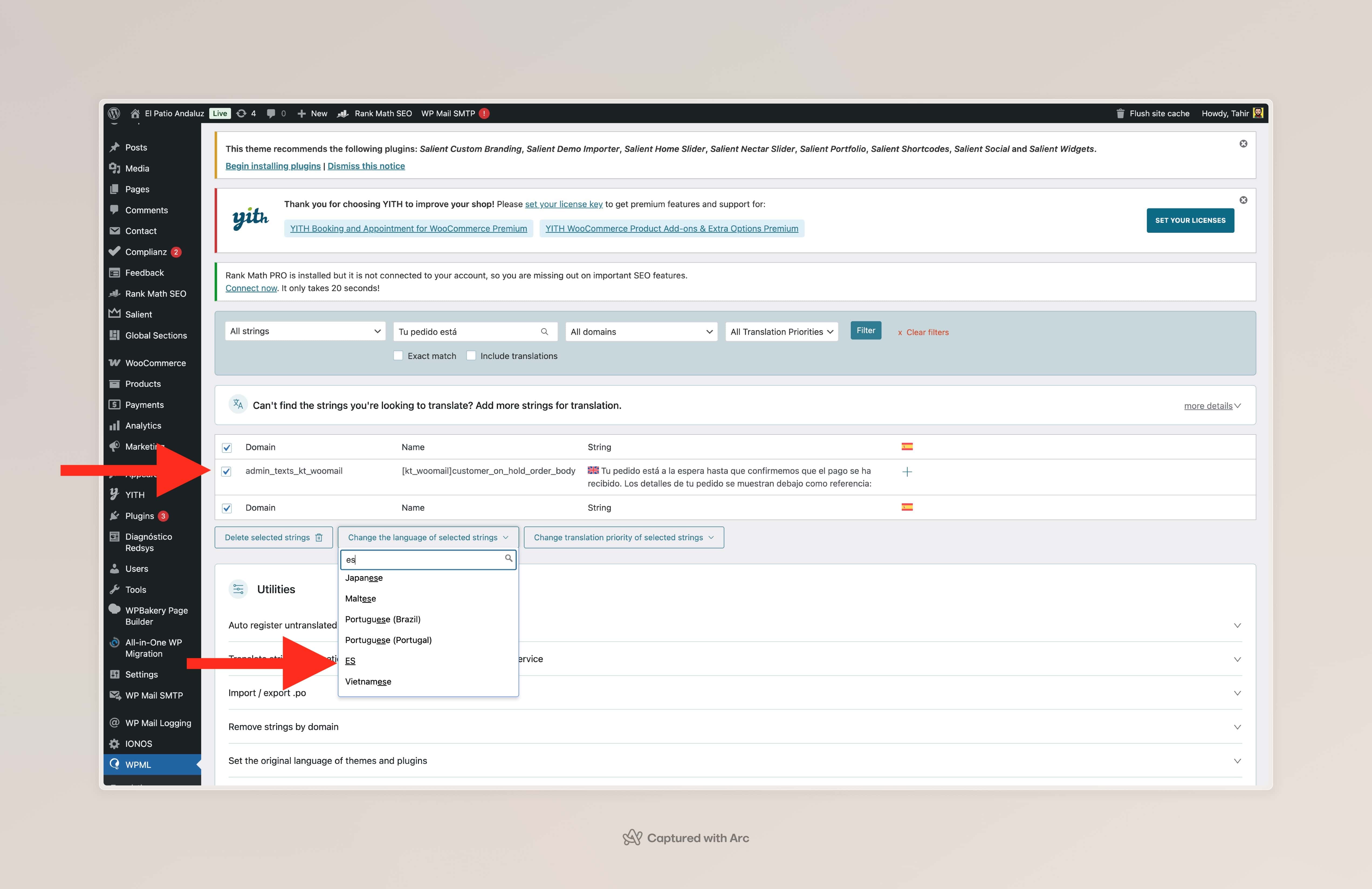Click the YITH logo in license notice

point(250,218)
